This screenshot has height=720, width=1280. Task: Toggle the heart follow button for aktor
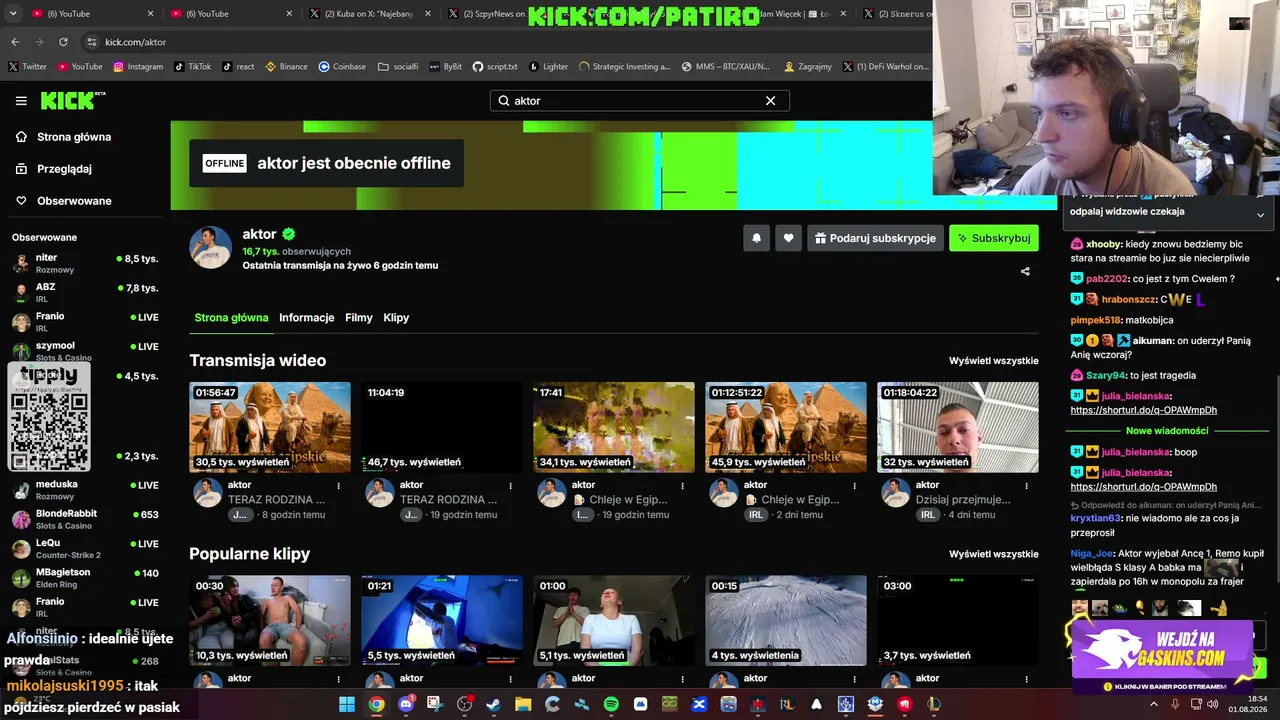(788, 238)
